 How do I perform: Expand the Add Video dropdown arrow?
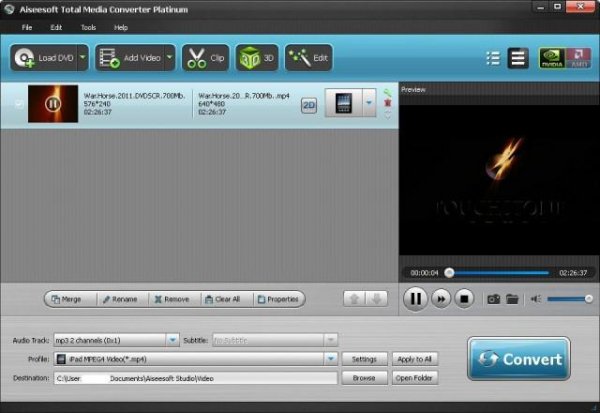pyautogui.click(x=170, y=58)
